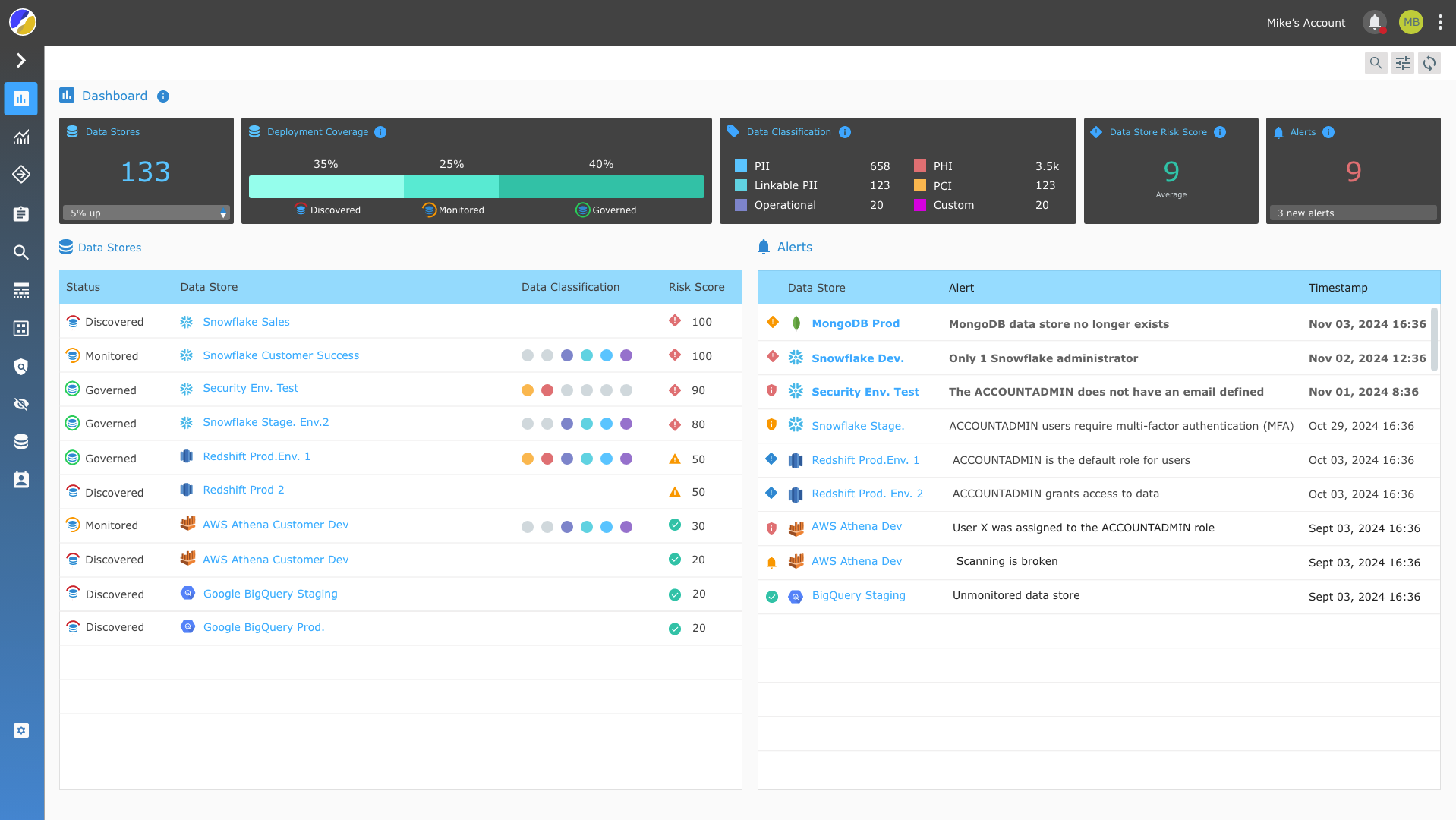This screenshot has width=1456, height=820.
Task: Open shield security icon in sidebar
Action: [x=21, y=367]
